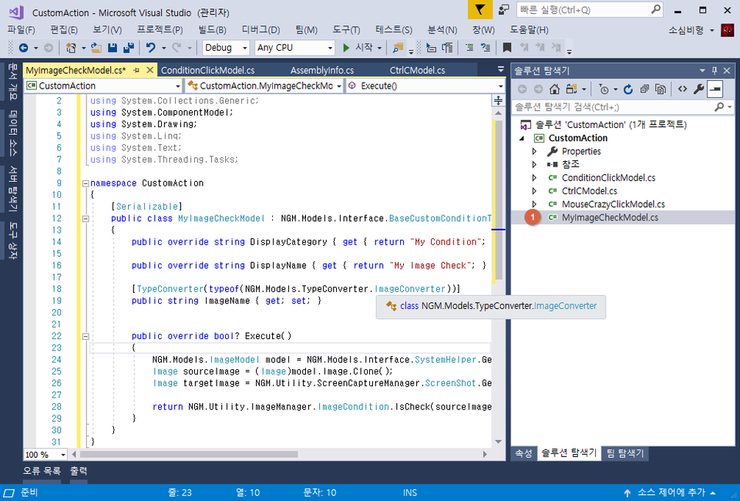
Task: Pin the MyImageCheckModel.cs tab
Action: pyautogui.click(x=136, y=70)
